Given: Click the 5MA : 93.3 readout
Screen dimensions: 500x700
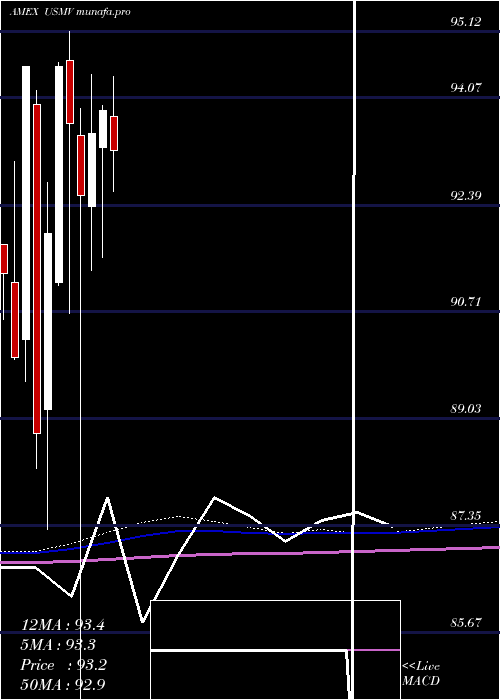Looking at the screenshot, I should [58, 645].
